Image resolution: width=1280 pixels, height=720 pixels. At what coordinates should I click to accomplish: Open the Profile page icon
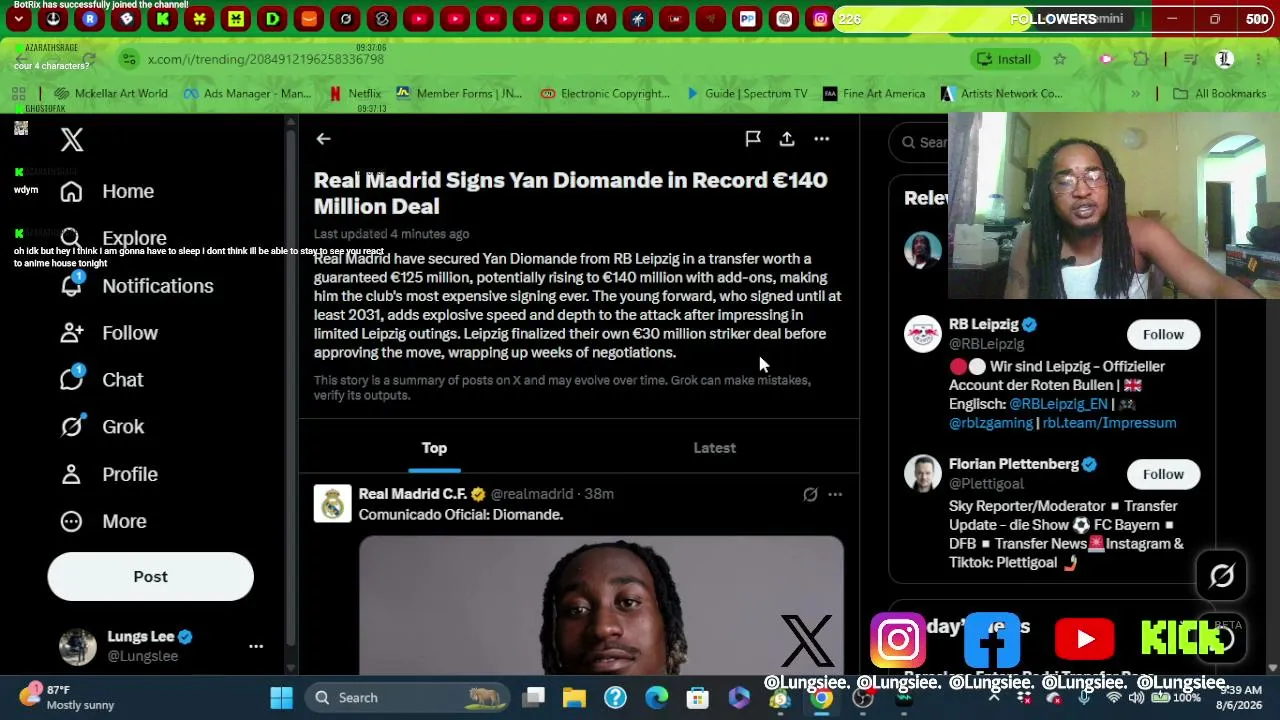point(71,474)
